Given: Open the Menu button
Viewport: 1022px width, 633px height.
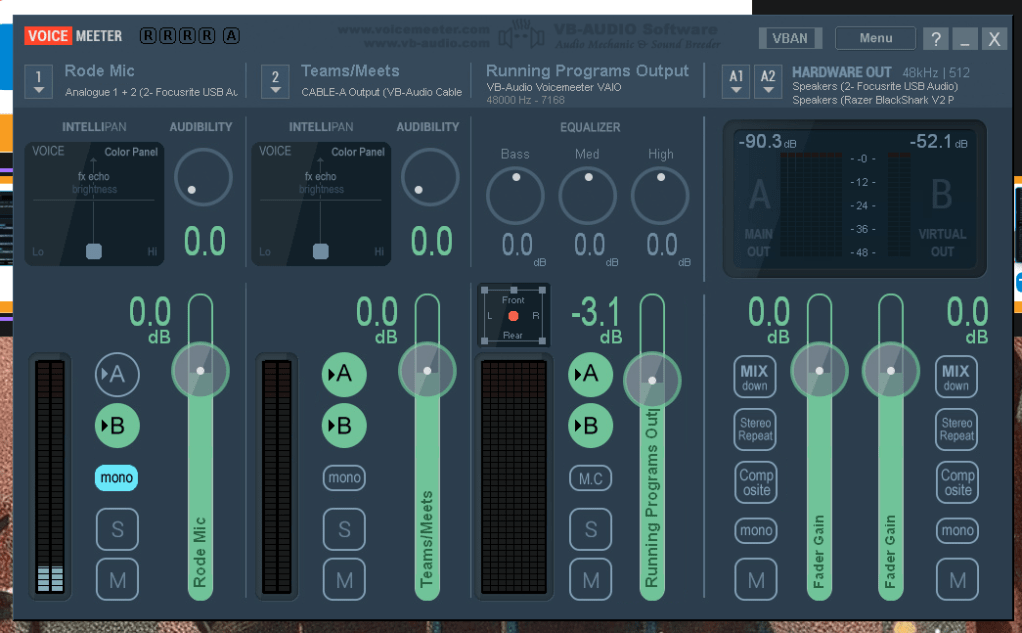Looking at the screenshot, I should [x=875, y=38].
